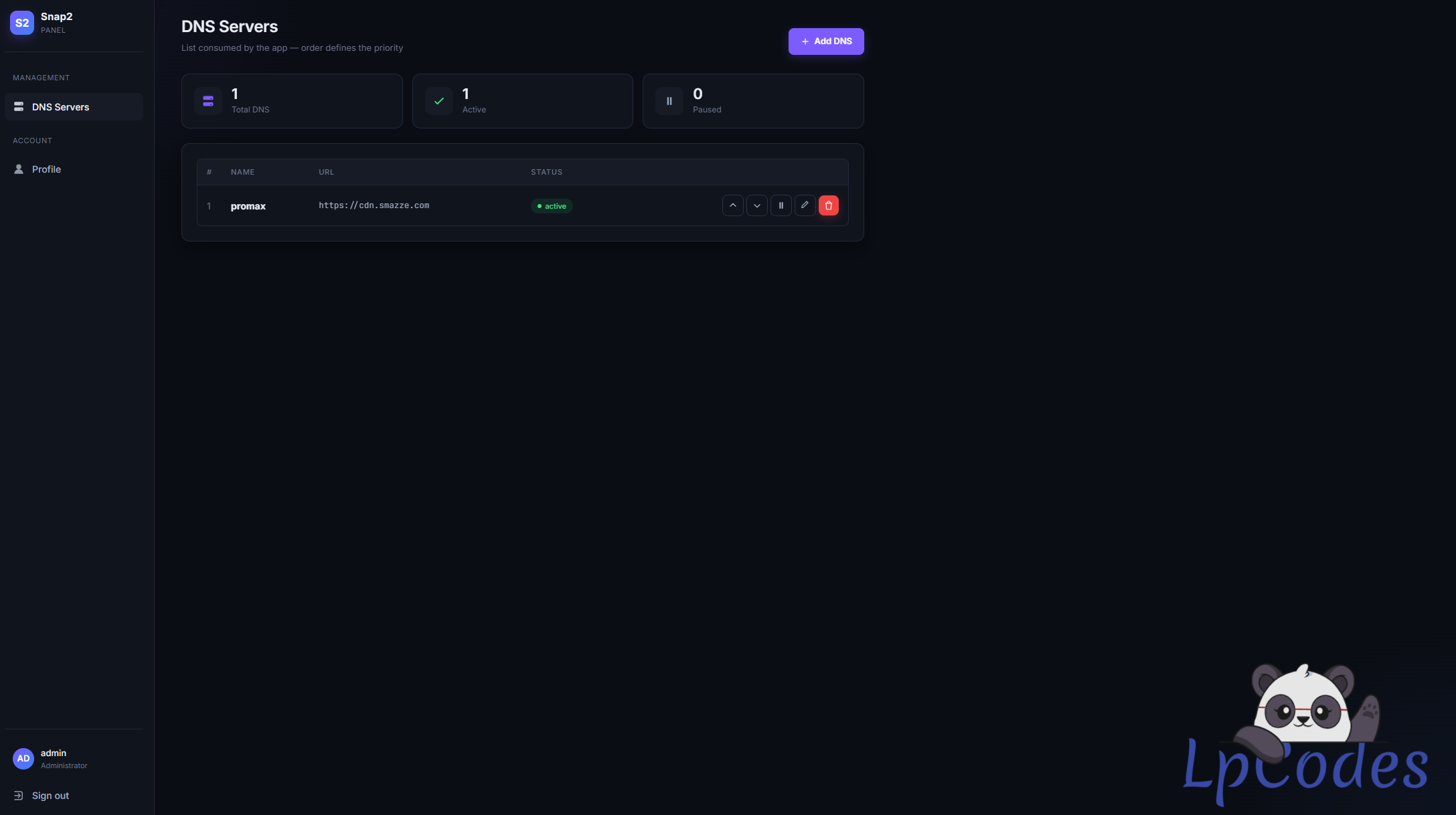Click the Paused stat label
This screenshot has width=1456, height=815.
pos(707,110)
